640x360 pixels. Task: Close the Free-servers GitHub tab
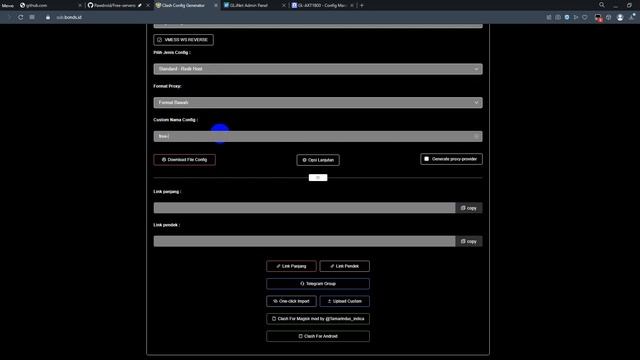coord(148,5)
